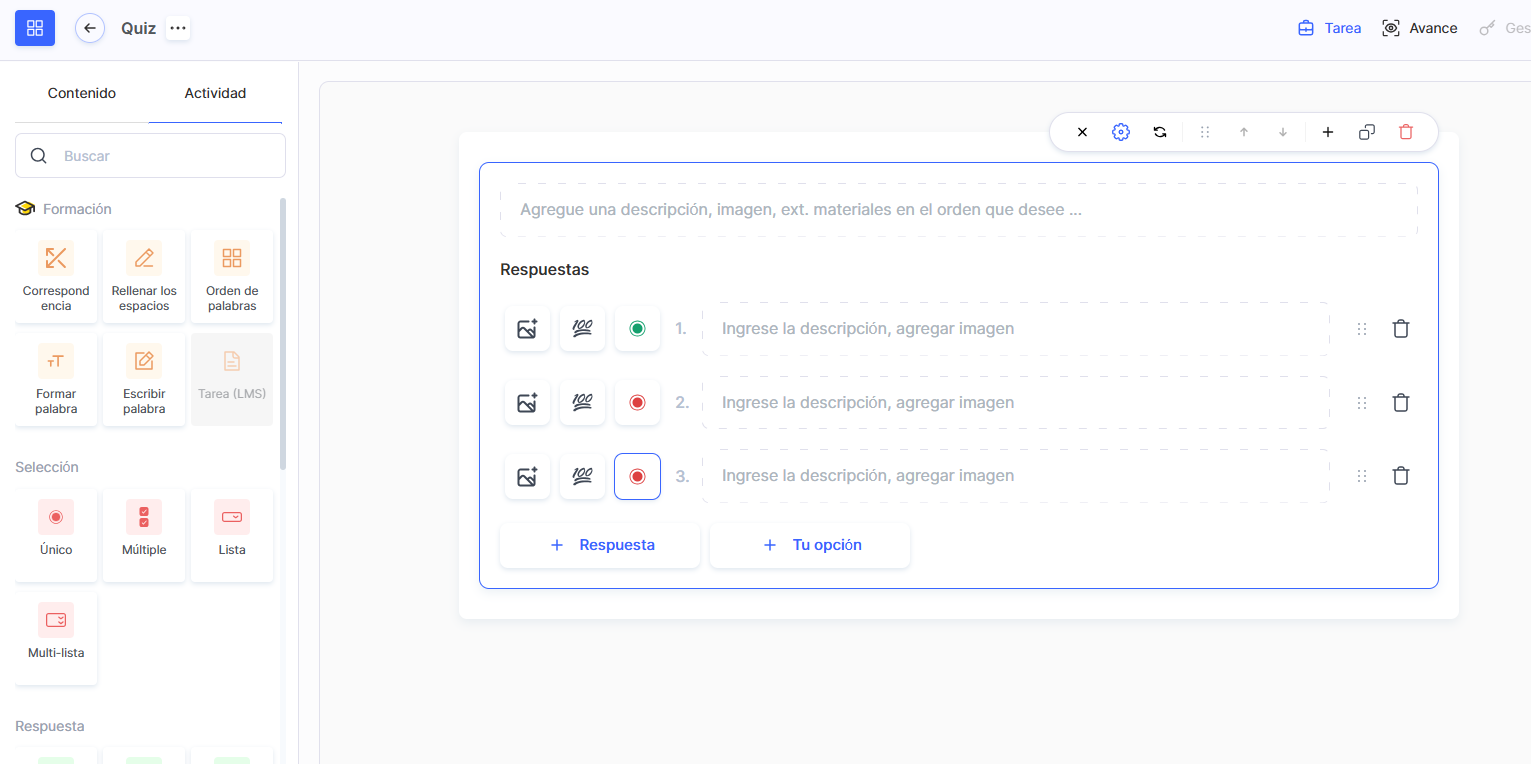Screen dimensions: 1531x764
Task: Set score points for answer 2
Action: click(582, 403)
